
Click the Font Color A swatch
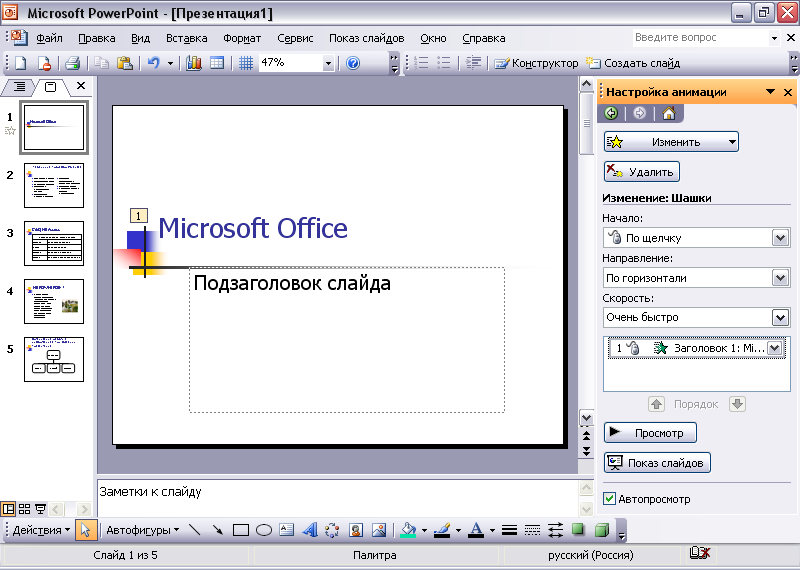pos(476,530)
